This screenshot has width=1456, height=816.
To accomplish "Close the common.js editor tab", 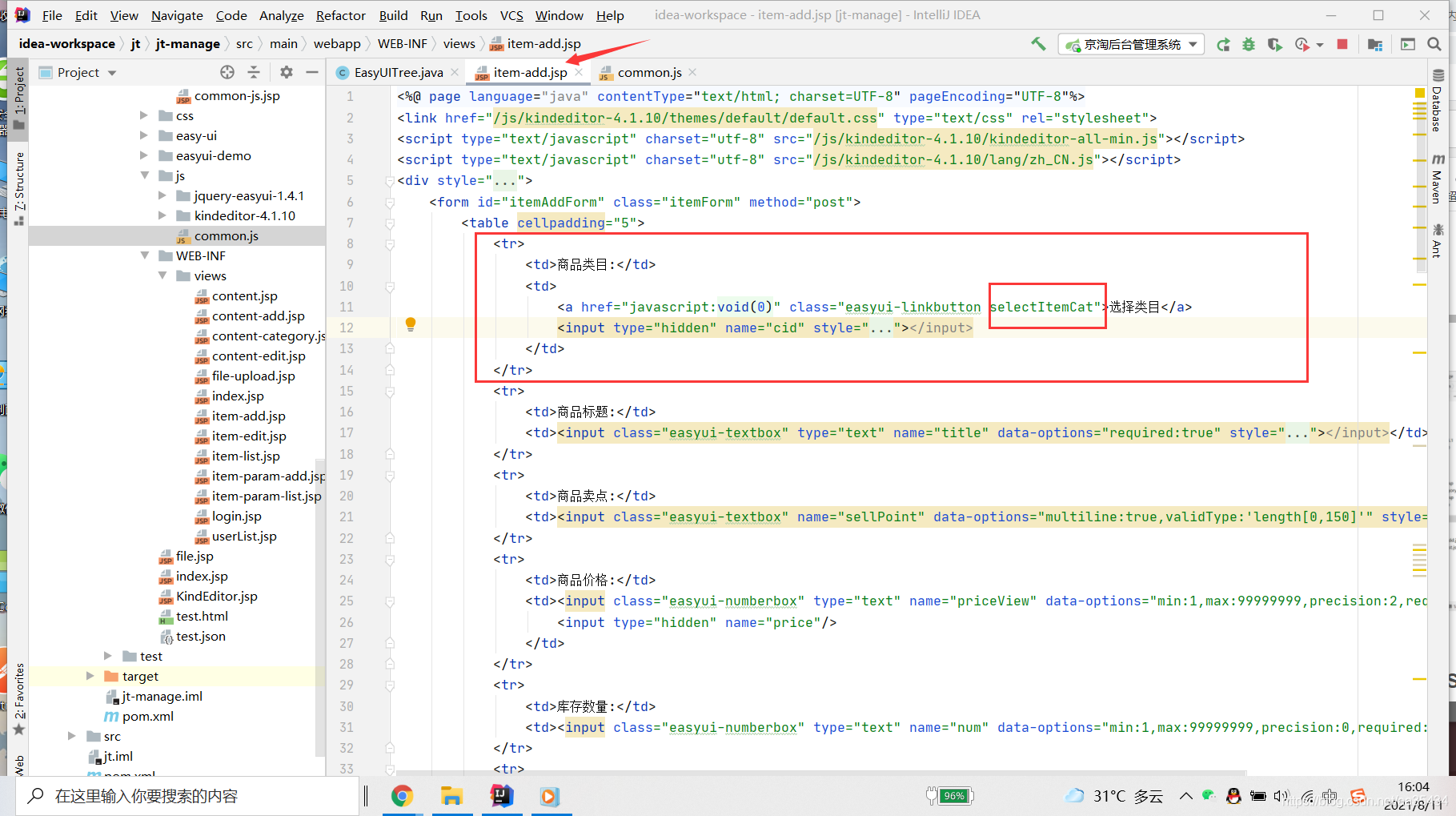I will click(692, 72).
